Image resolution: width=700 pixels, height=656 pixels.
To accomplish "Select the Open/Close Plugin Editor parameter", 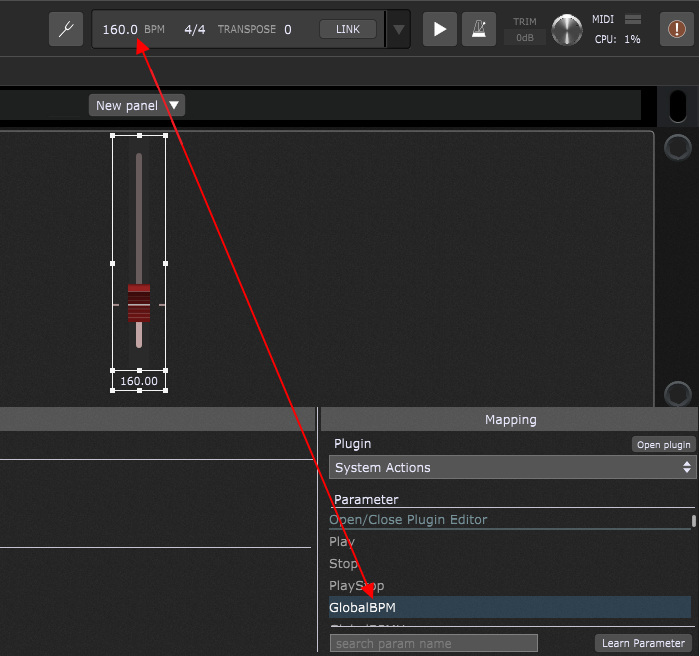I will 509,519.
